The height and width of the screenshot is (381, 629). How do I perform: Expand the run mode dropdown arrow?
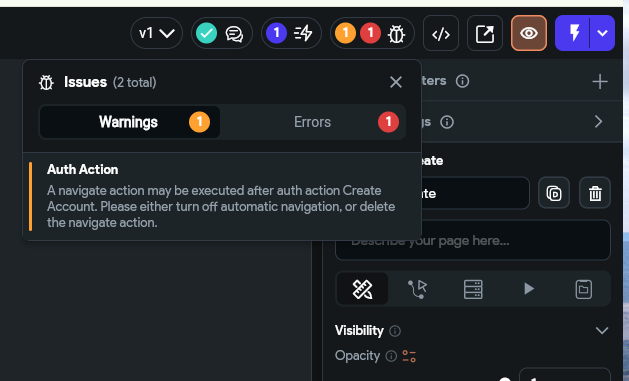[603, 33]
